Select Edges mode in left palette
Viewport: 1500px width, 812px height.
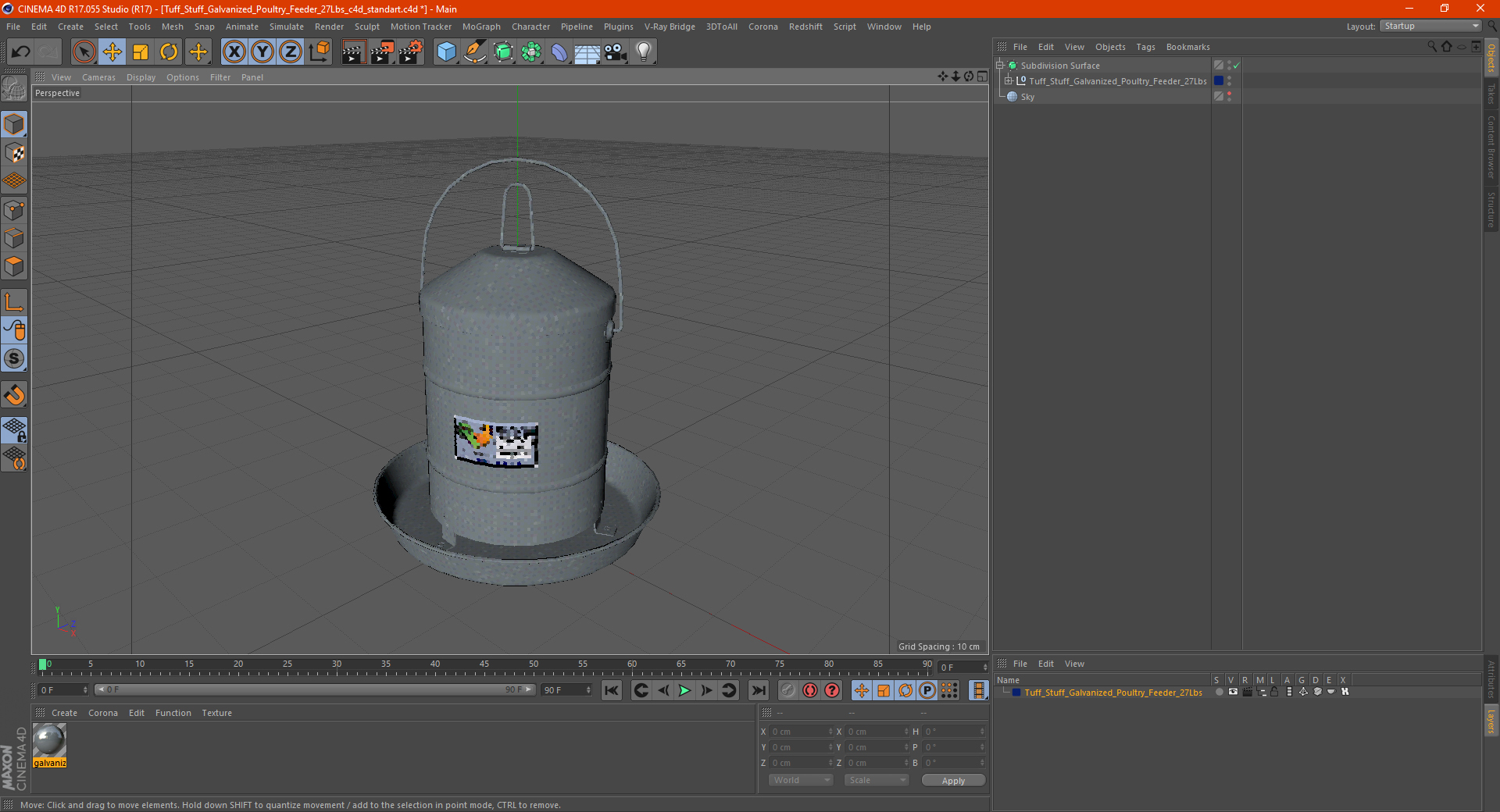pyautogui.click(x=14, y=238)
